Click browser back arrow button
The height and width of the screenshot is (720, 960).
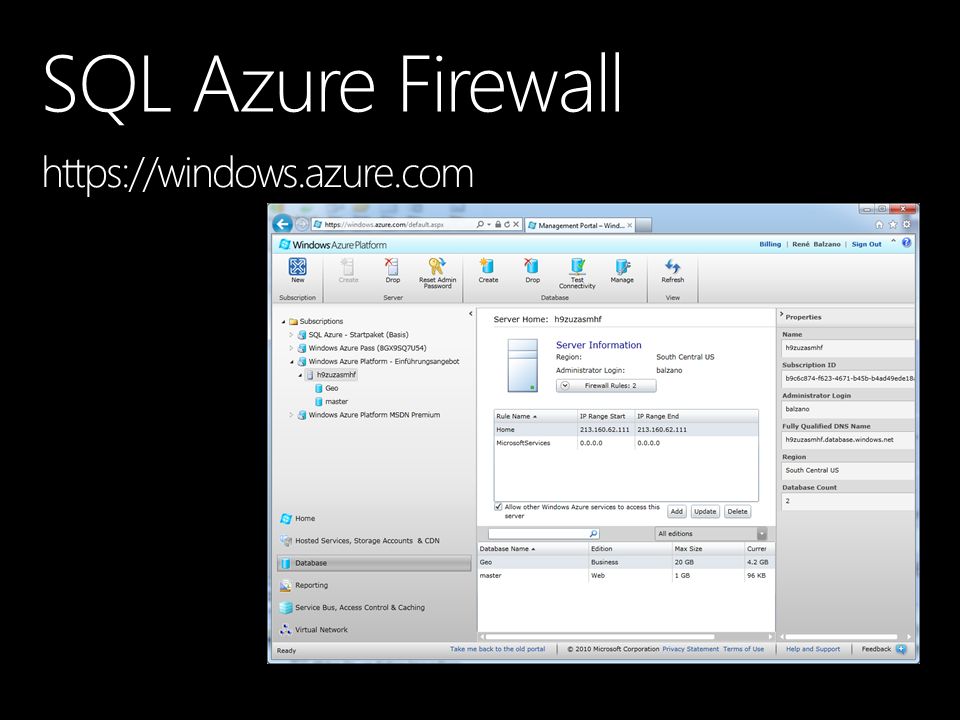[282, 224]
